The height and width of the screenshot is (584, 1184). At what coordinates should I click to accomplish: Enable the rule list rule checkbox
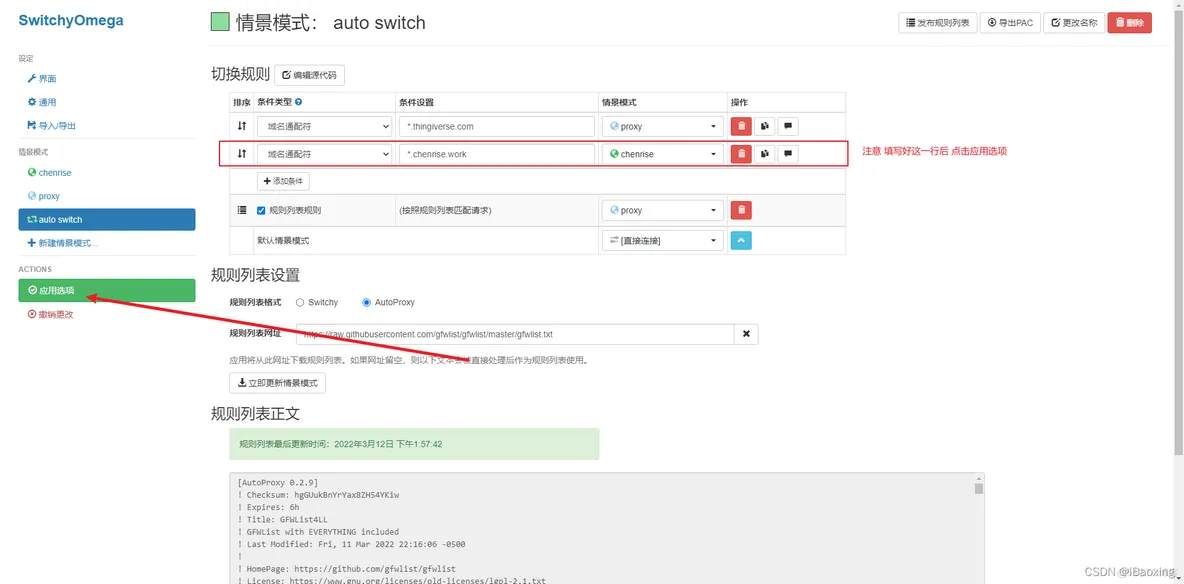[261, 210]
